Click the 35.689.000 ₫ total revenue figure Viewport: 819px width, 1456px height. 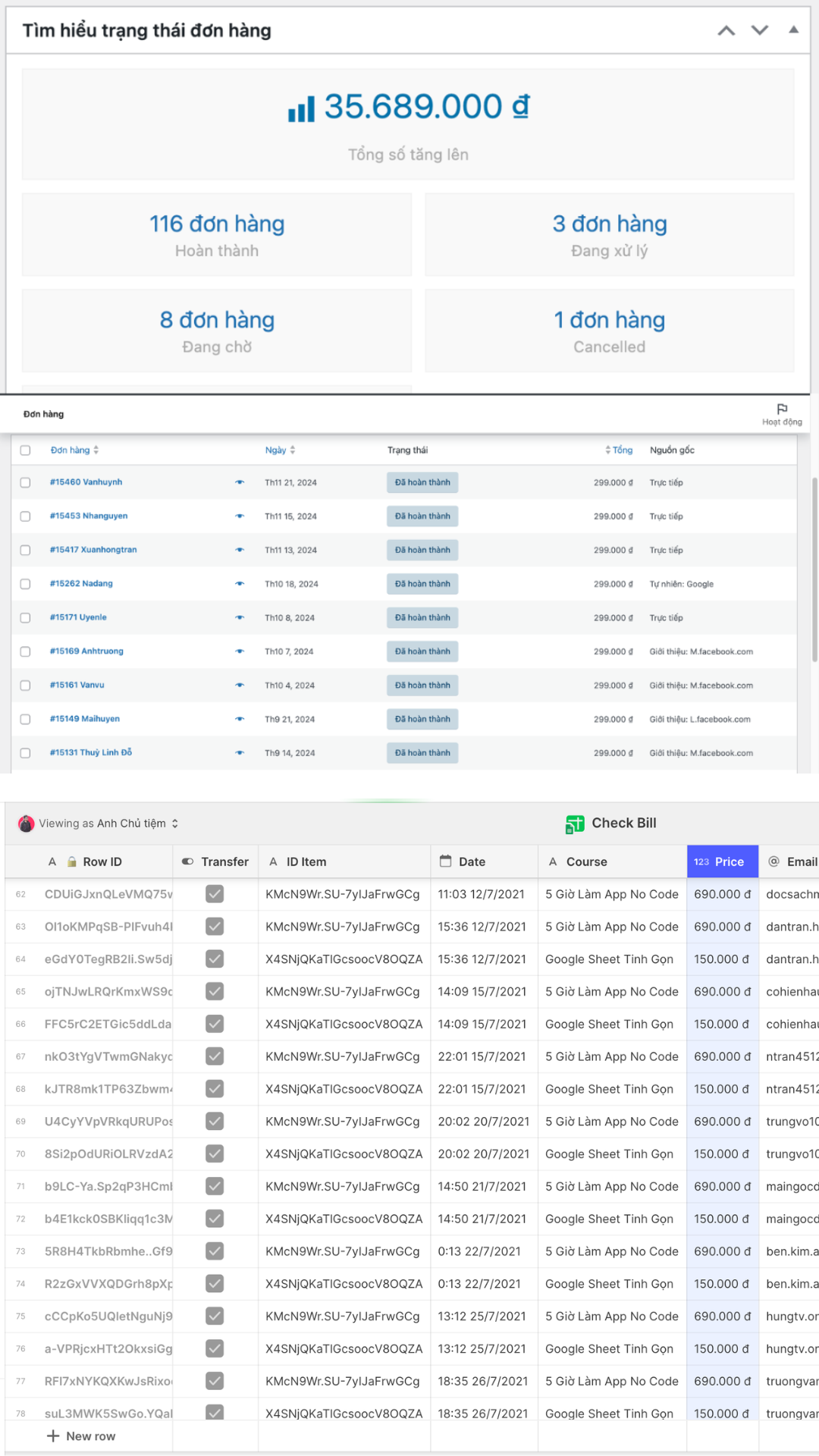click(427, 107)
